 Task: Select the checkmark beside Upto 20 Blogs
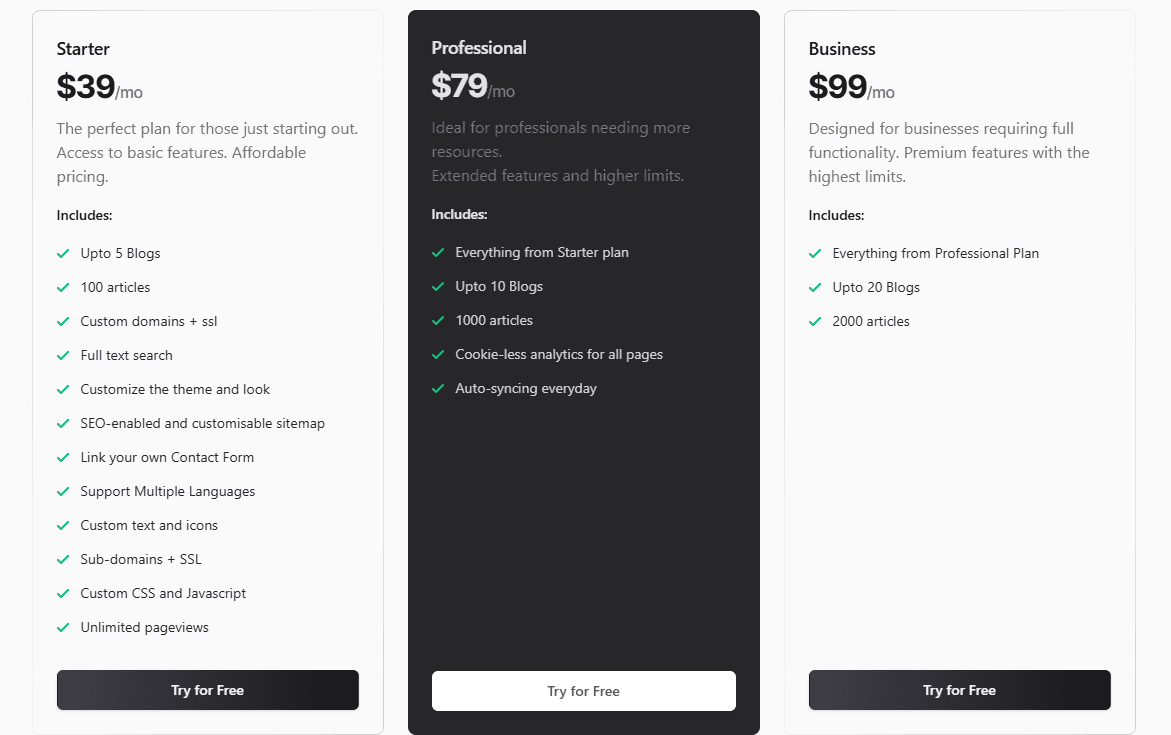pyautogui.click(x=815, y=287)
